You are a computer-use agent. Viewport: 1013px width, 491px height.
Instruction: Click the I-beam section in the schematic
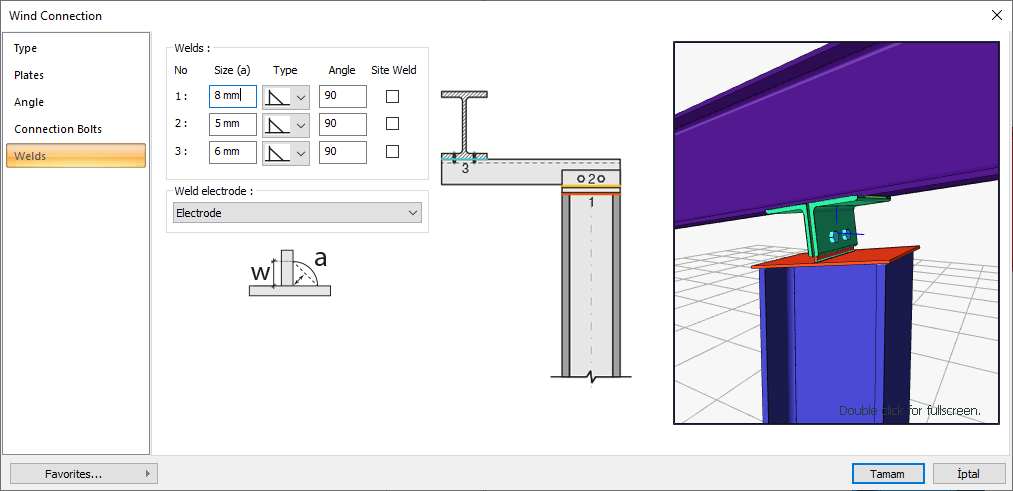[465, 124]
